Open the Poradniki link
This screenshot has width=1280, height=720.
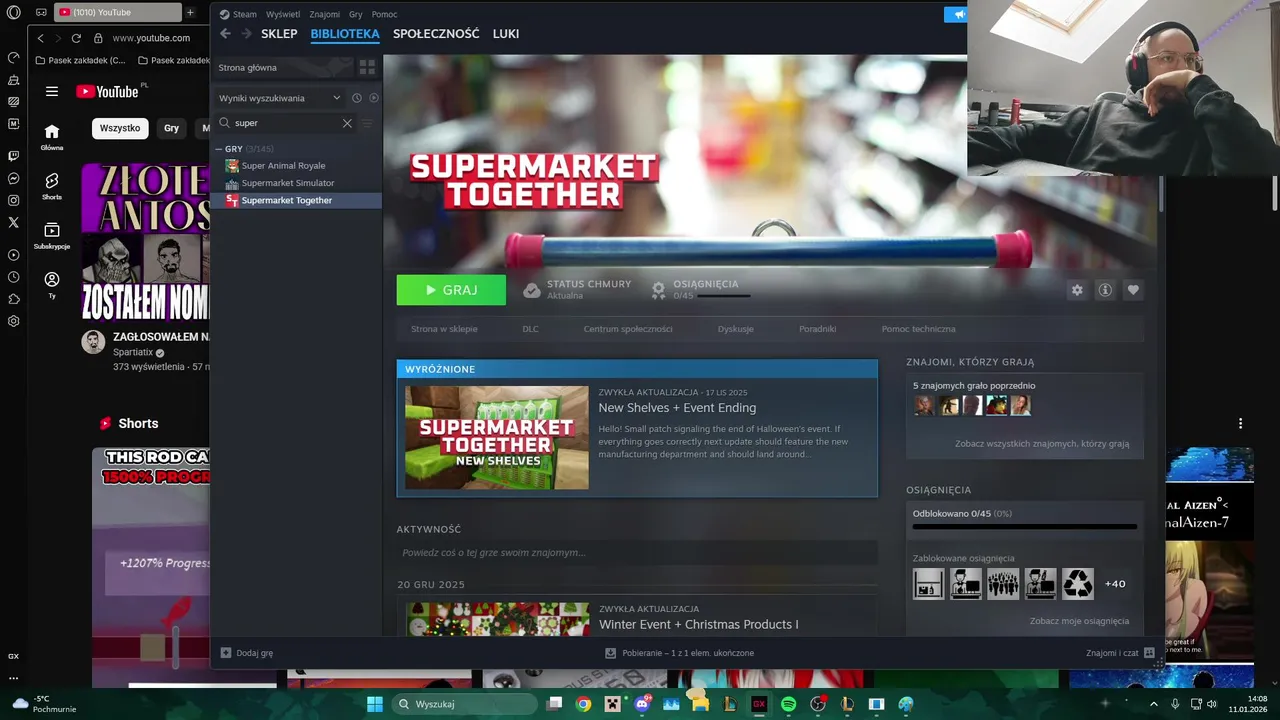point(817,329)
